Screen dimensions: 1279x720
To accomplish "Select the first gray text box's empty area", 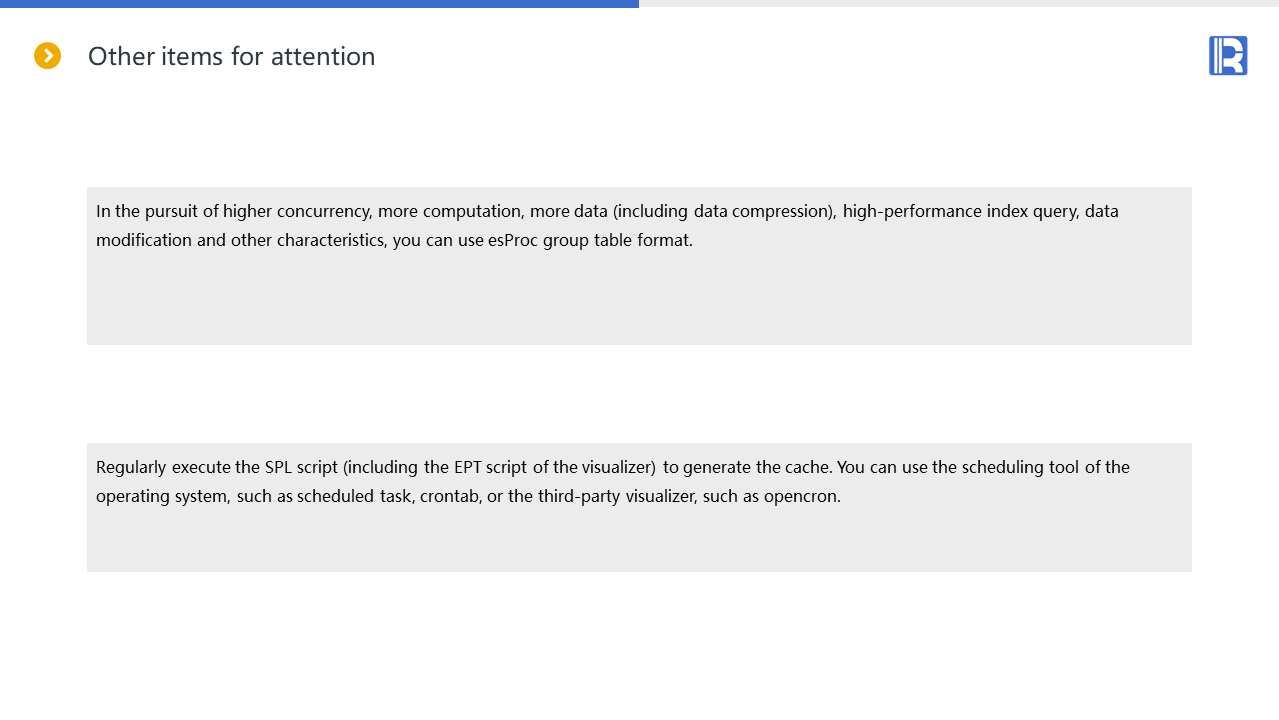I will 639,300.
